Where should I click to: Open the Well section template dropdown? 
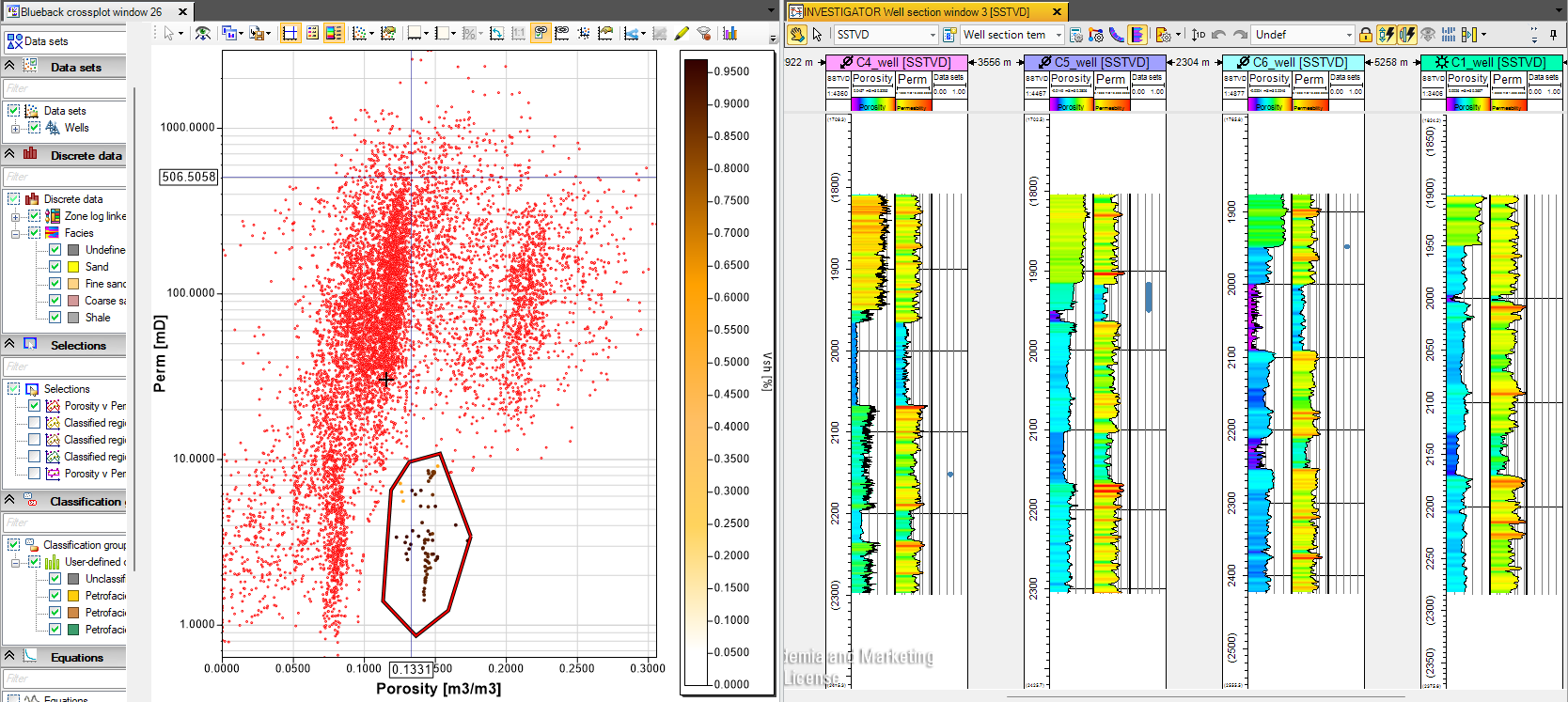pyautogui.click(x=1011, y=35)
